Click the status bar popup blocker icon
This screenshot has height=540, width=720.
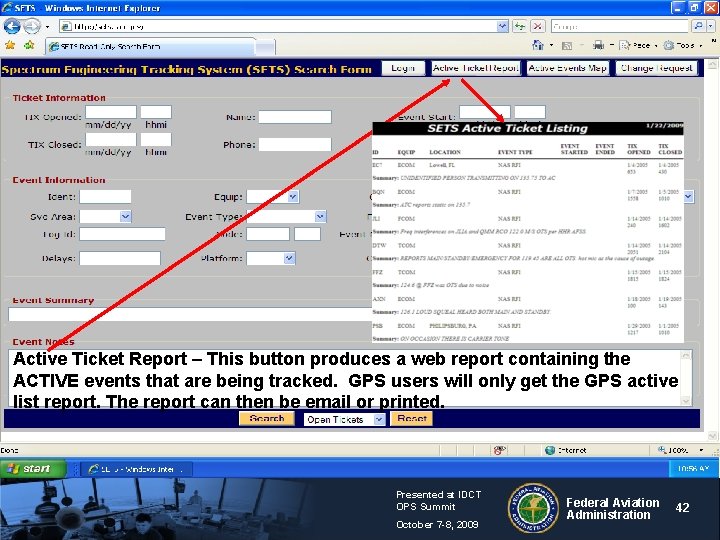pyautogui.click(x=500, y=450)
